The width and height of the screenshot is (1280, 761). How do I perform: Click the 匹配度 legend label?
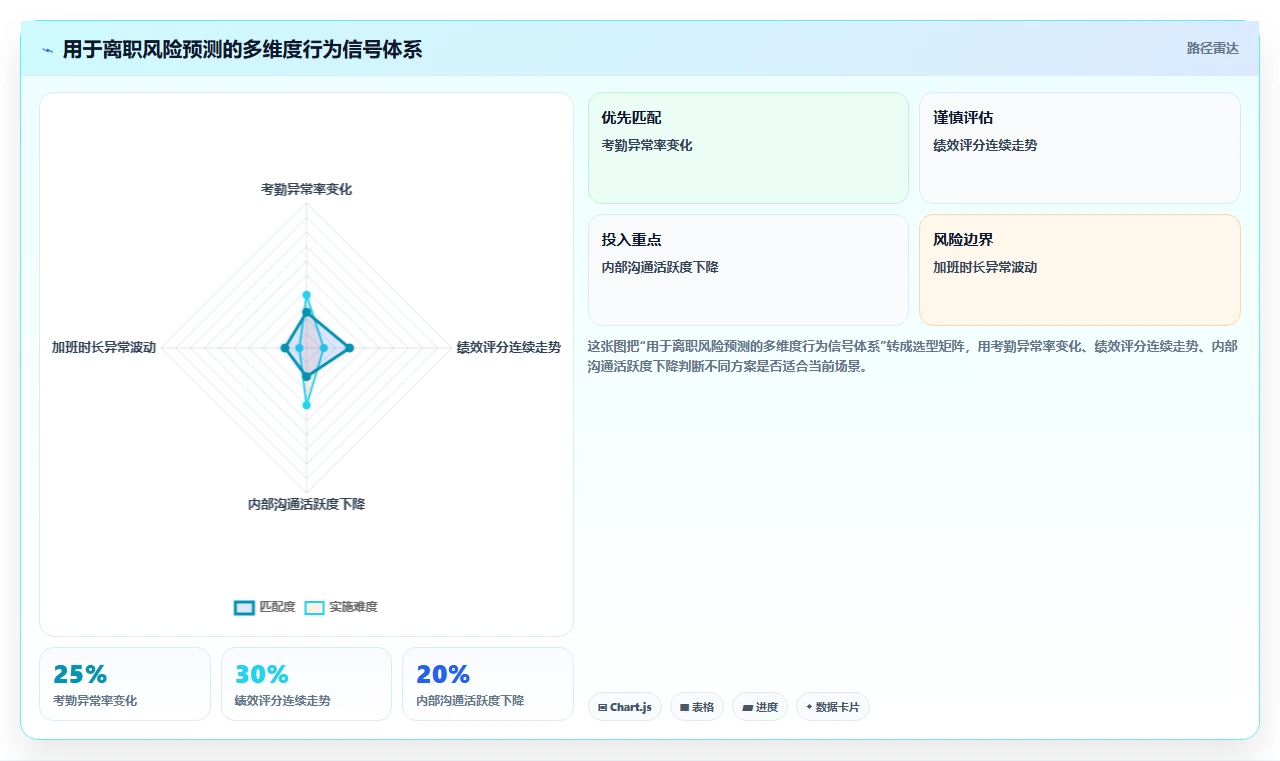click(x=277, y=607)
